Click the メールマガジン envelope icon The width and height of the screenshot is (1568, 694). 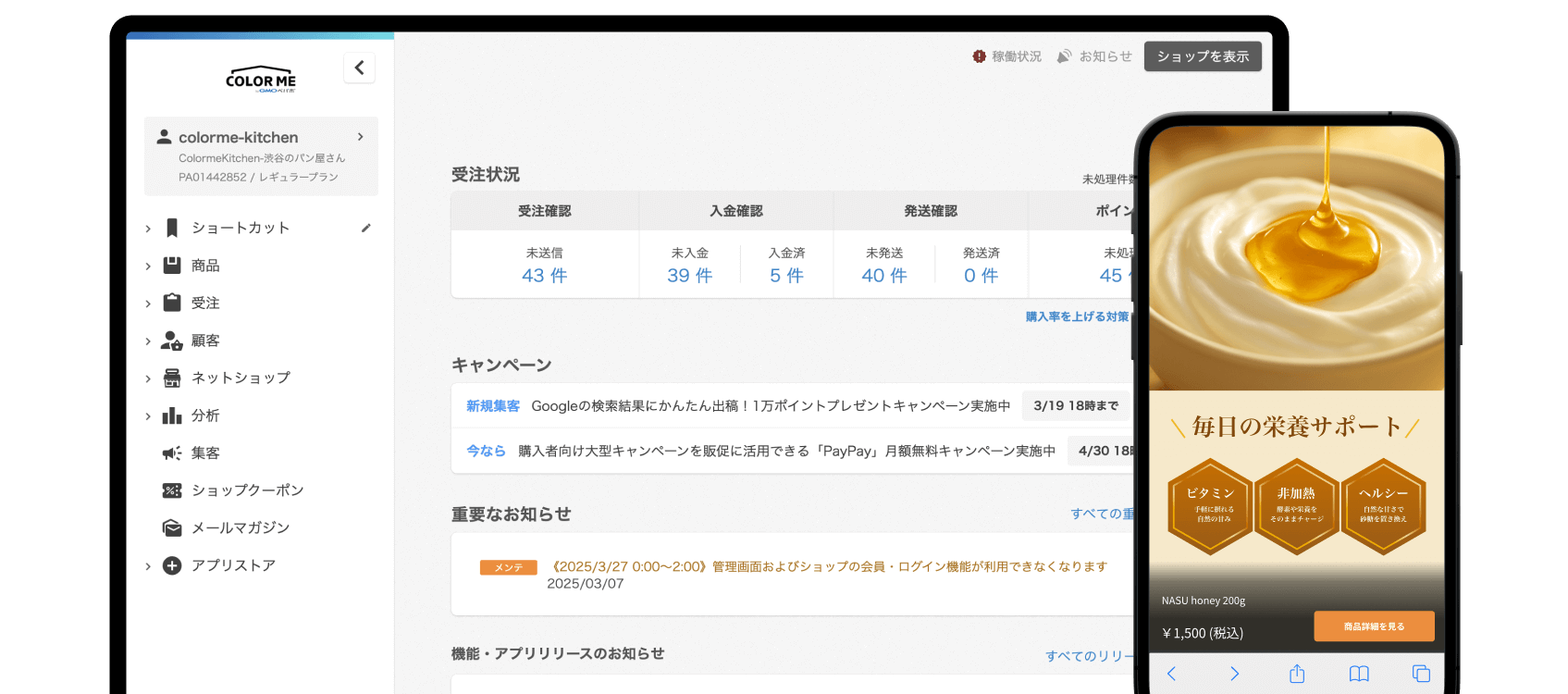click(172, 527)
